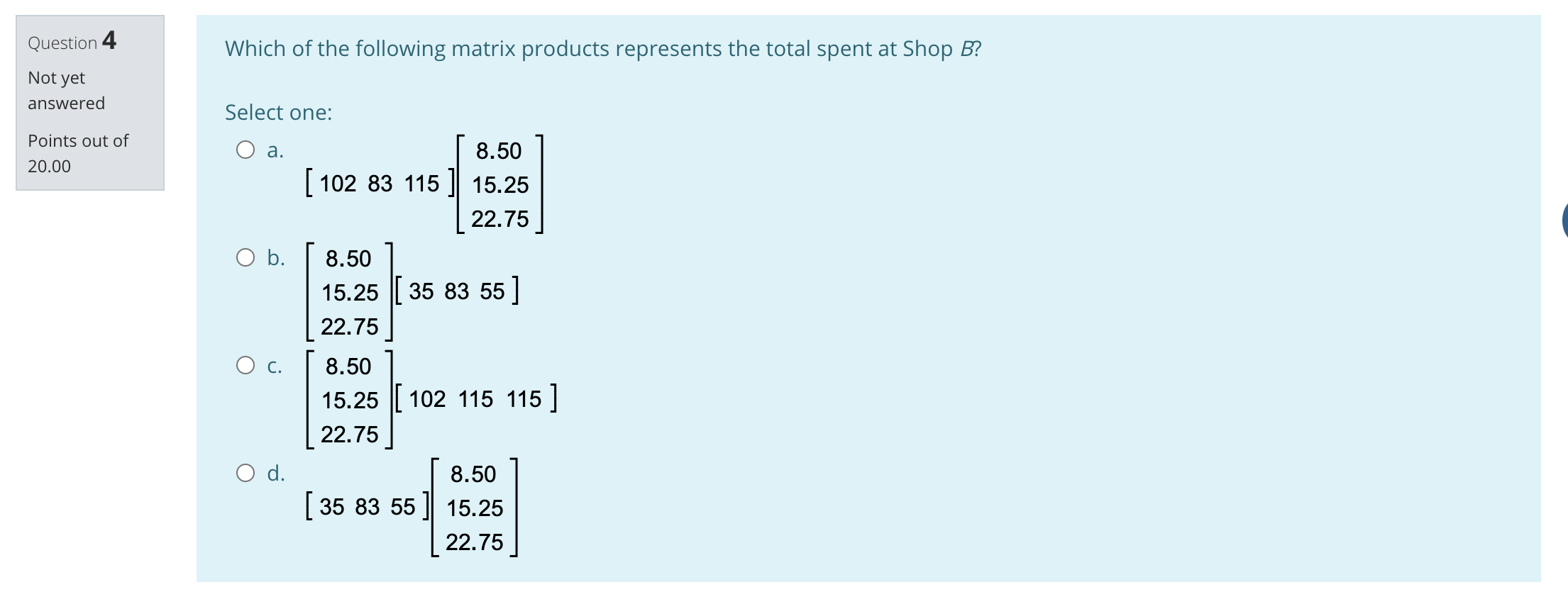This screenshot has width=1568, height=604.
Task: Click the Select one: label
Action: click(278, 112)
